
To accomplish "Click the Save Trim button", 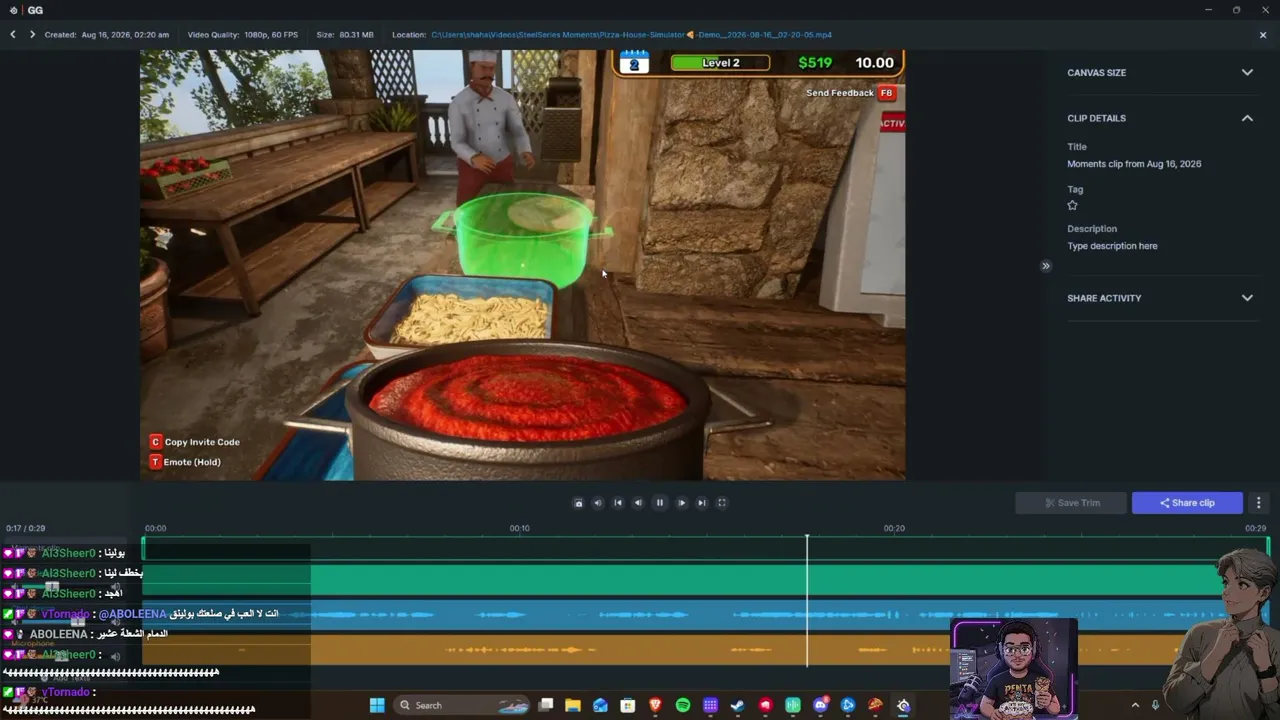I will [x=1071, y=503].
